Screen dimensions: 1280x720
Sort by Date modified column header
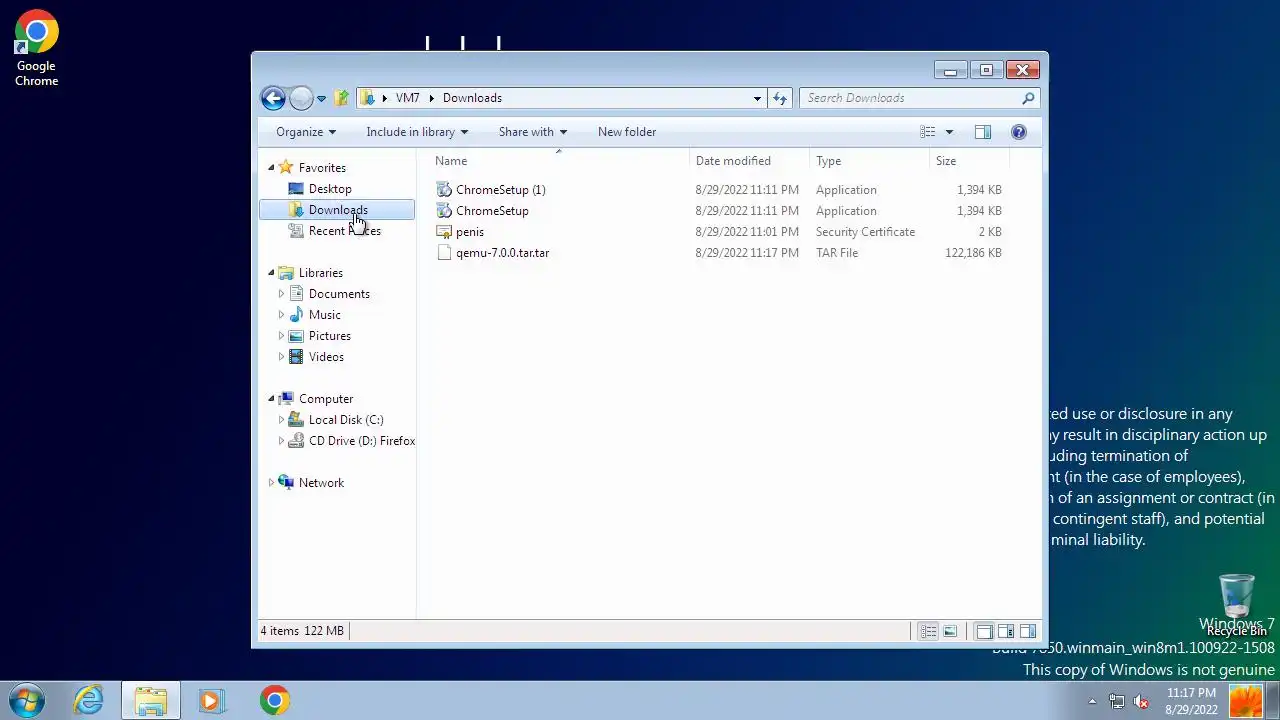coord(749,161)
